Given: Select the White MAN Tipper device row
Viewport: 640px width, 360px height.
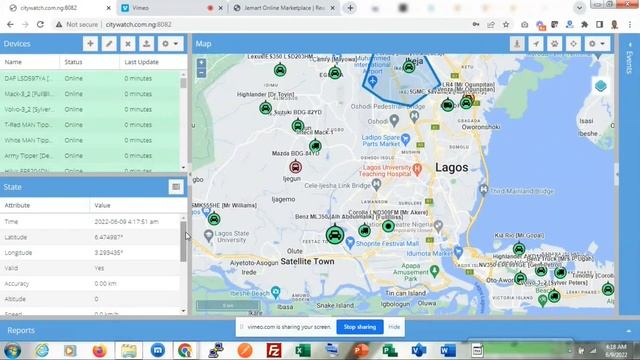Looking at the screenshot, I should coord(89,140).
